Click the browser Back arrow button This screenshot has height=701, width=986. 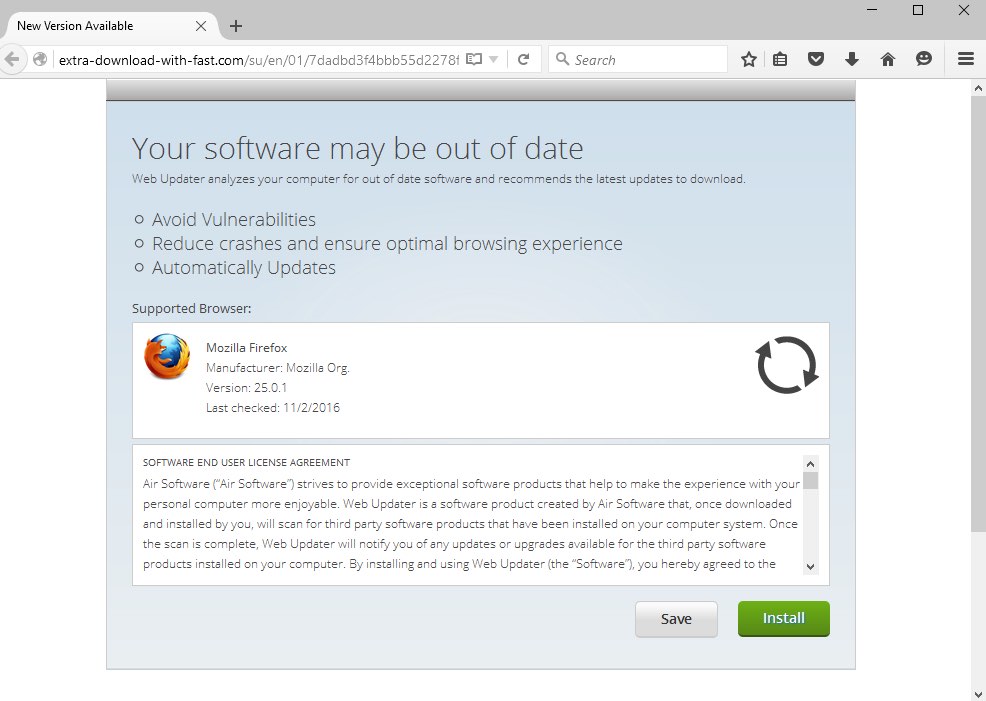point(12,59)
